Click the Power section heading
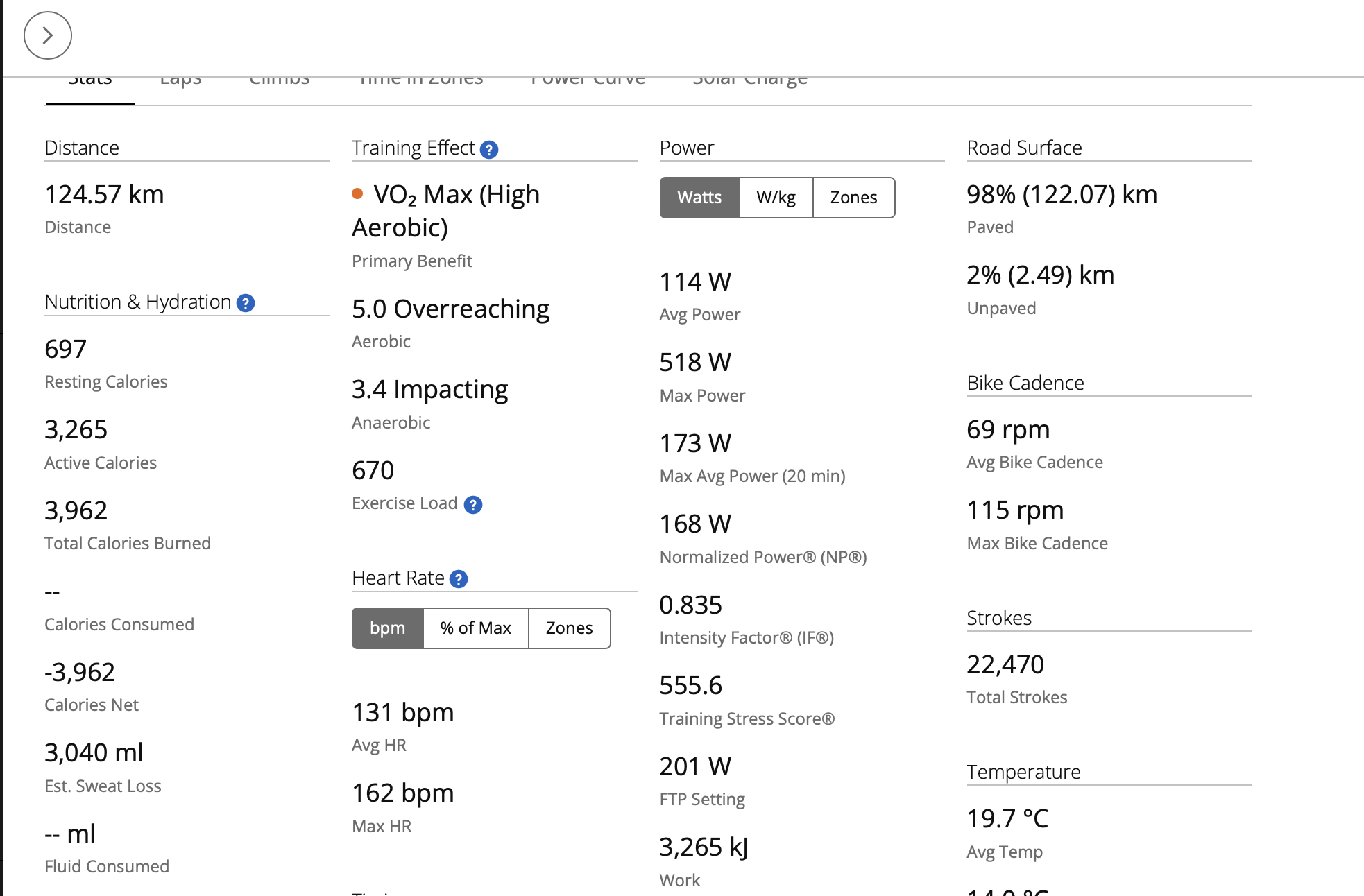This screenshot has height=896, width=1364. 686,148
